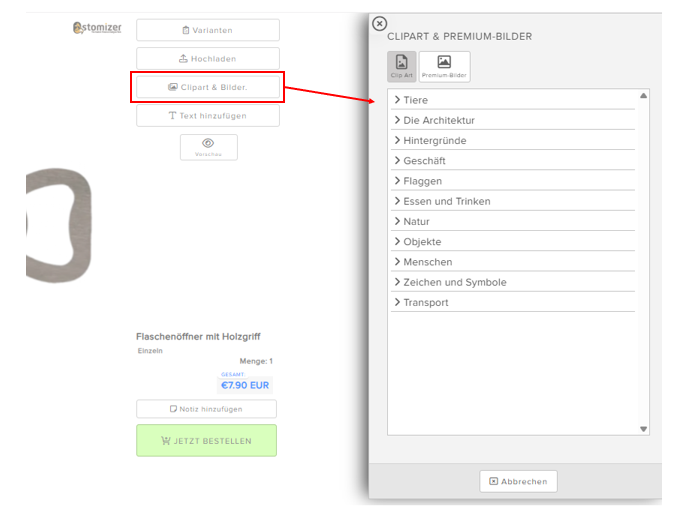Open the Menschen clipart category
The height and width of the screenshot is (515, 673).
pyautogui.click(x=427, y=262)
